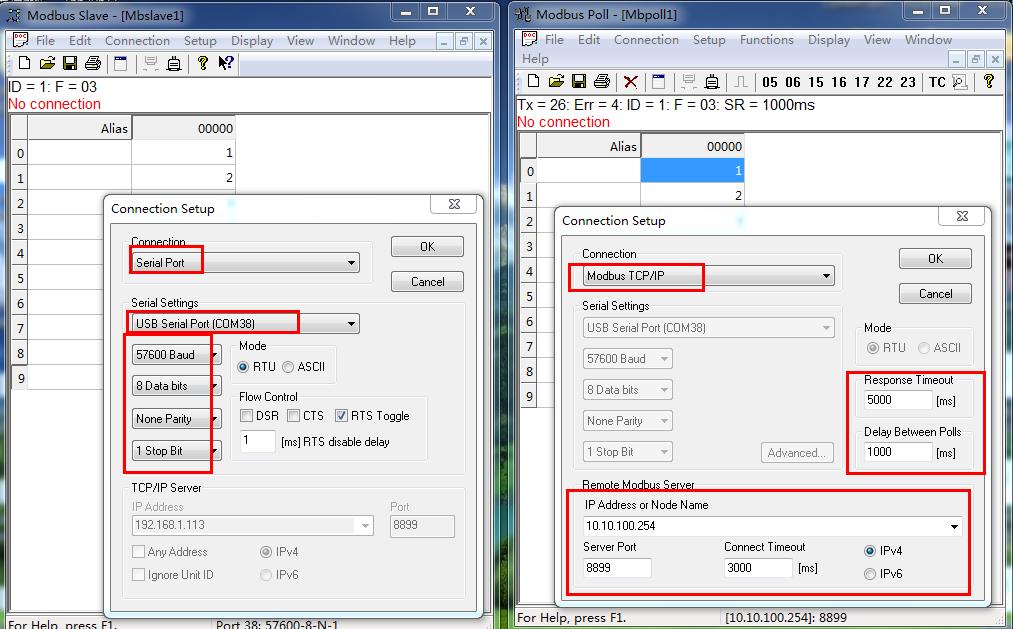Select the ASCII mode radio button in Slave setup
Viewport: 1013px width, 629px height.
click(288, 367)
